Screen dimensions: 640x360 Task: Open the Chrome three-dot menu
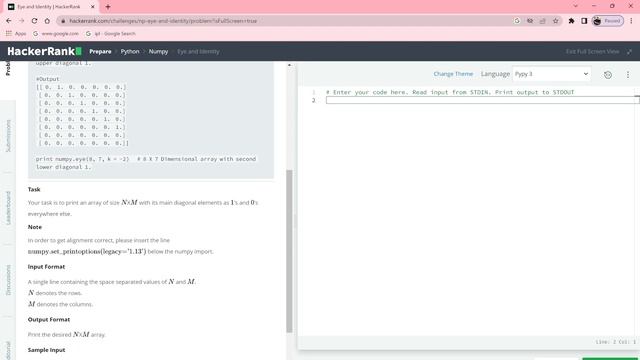[x=631, y=21]
